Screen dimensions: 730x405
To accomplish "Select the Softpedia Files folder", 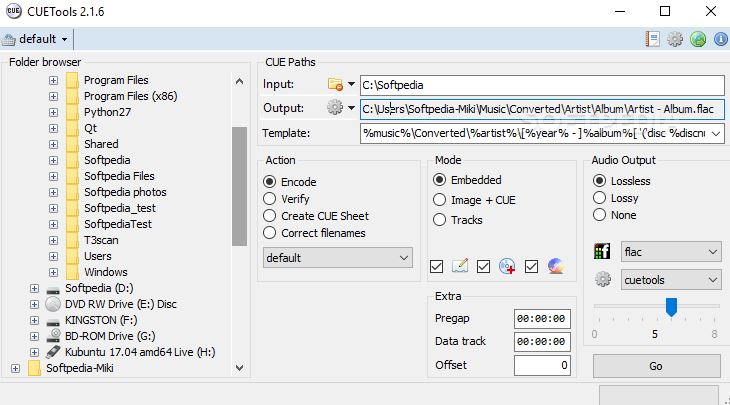I will click(119, 176).
